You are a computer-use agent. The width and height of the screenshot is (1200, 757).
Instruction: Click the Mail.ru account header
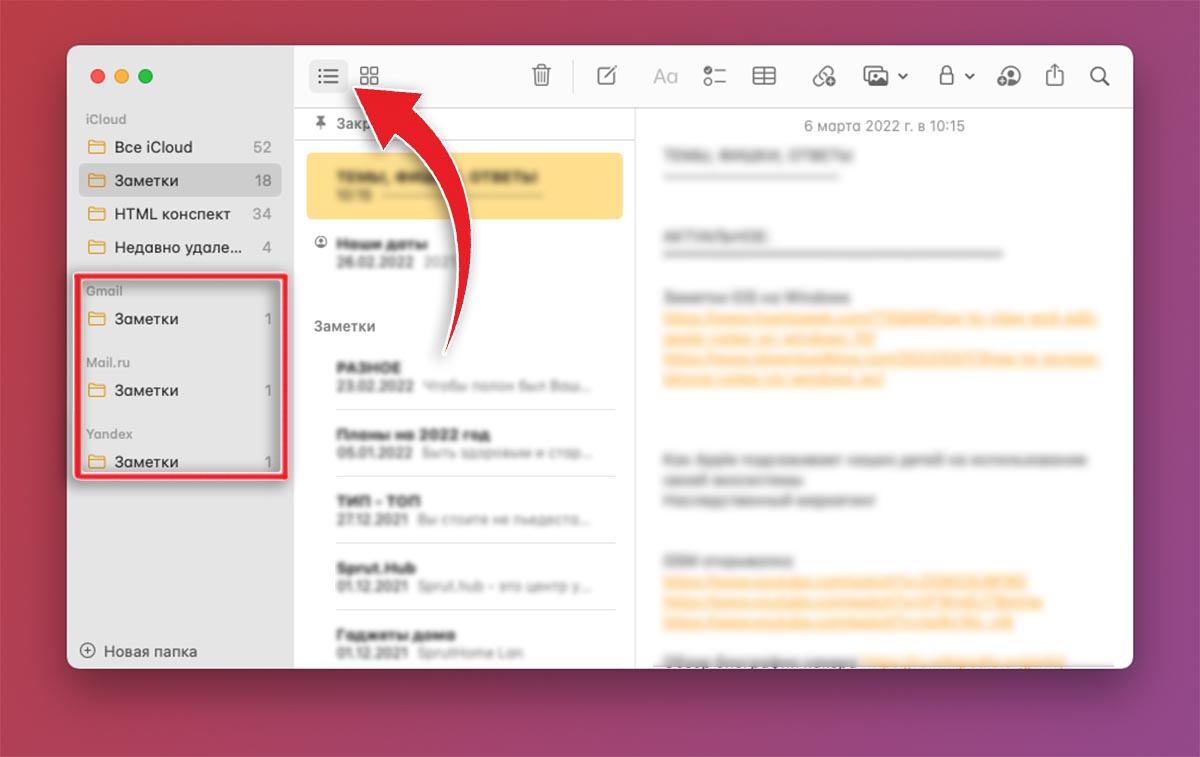click(x=108, y=362)
